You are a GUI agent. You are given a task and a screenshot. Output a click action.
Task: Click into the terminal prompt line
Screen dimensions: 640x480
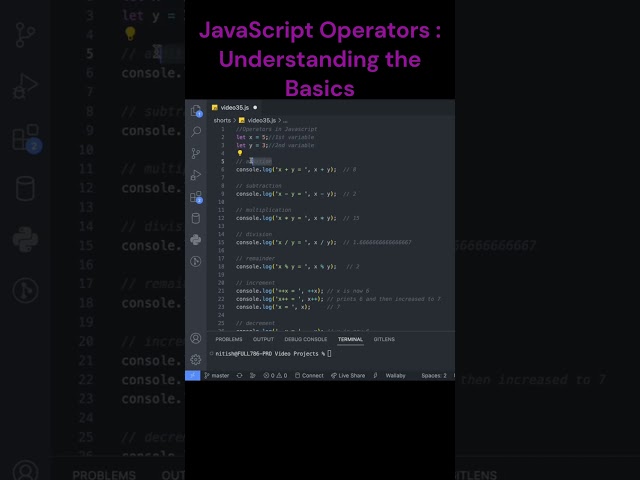click(x=273, y=354)
